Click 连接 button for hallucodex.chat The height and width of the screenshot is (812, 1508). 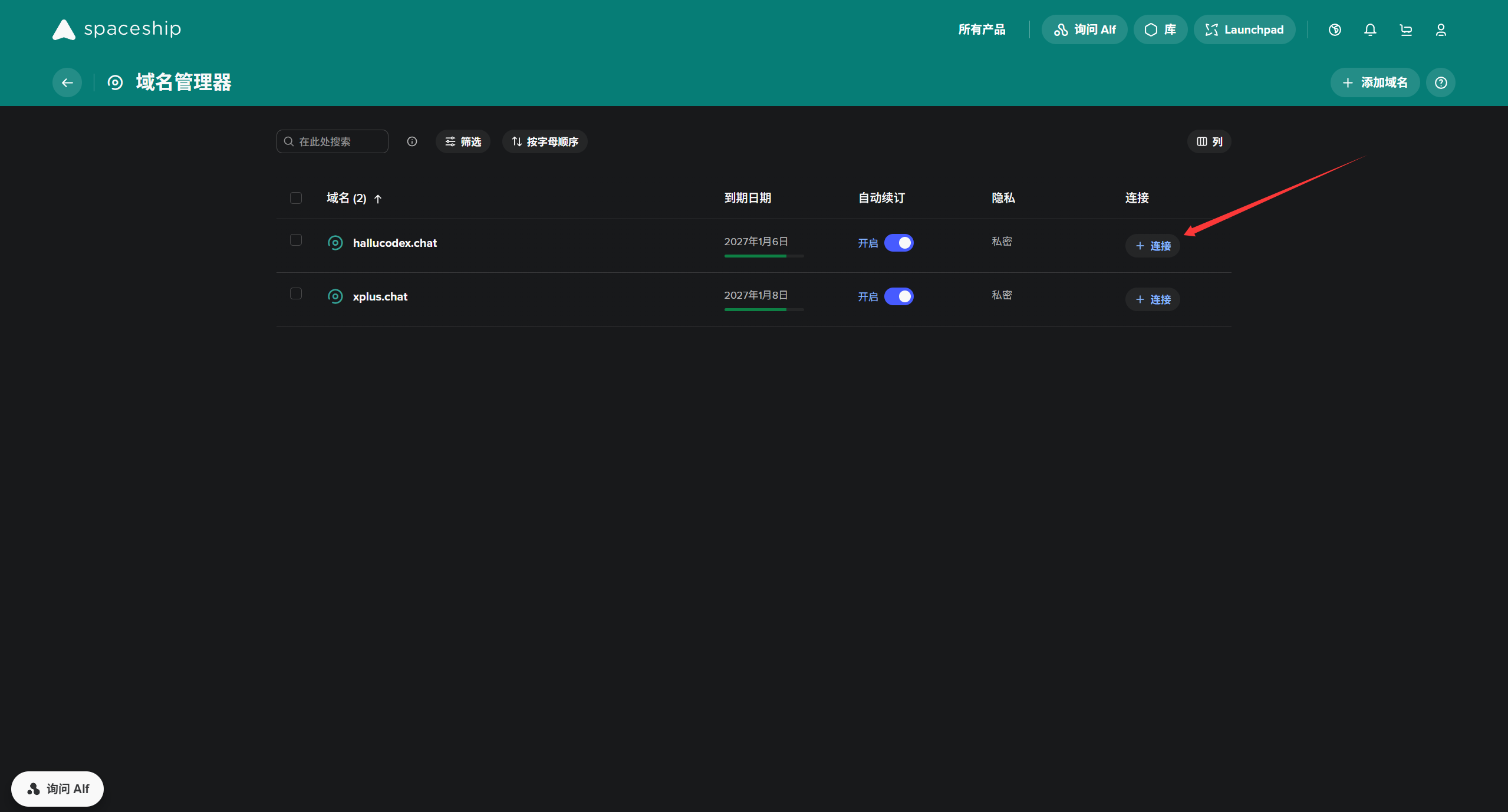click(x=1153, y=246)
